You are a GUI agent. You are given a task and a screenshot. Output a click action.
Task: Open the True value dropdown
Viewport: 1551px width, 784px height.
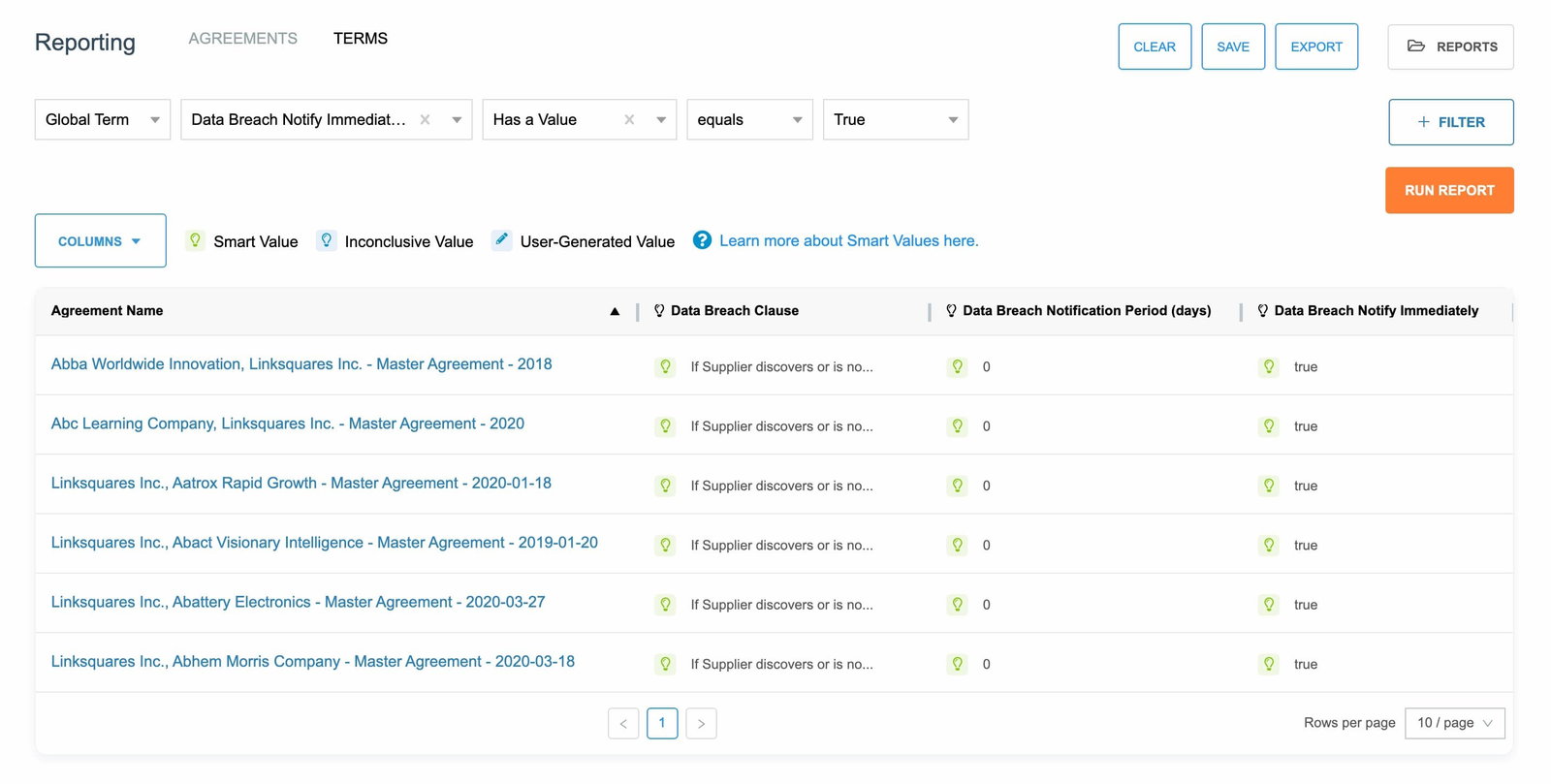[x=895, y=120]
